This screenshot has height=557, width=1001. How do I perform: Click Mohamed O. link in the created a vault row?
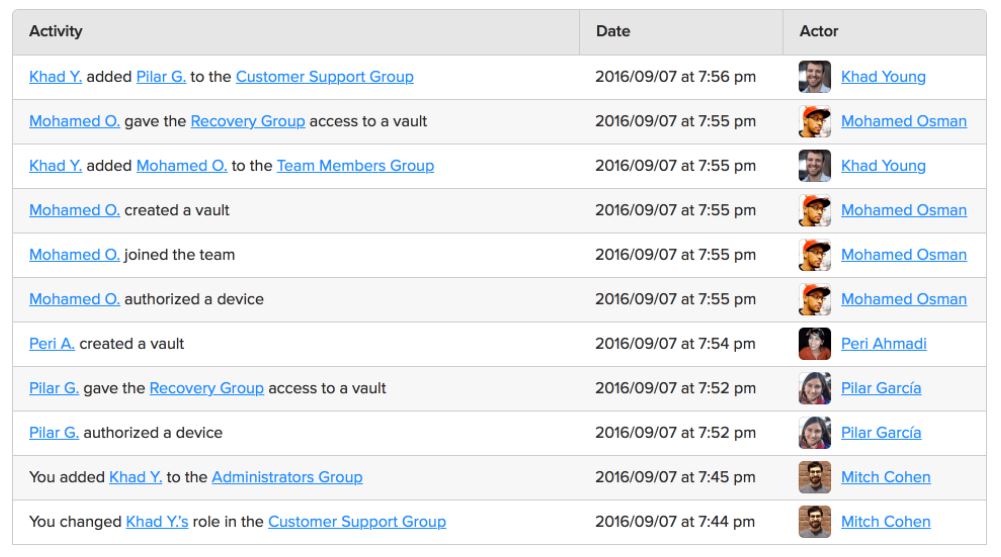(74, 211)
